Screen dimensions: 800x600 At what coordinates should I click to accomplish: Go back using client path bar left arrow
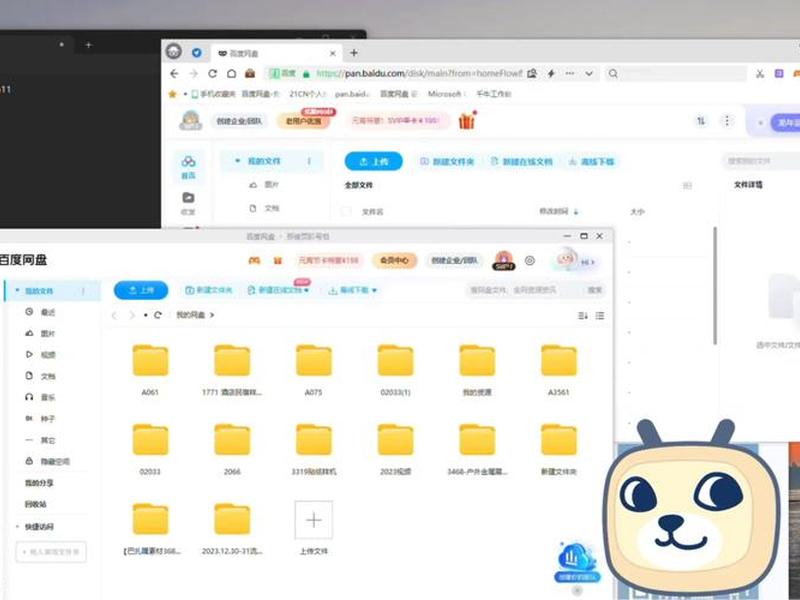[x=114, y=315]
